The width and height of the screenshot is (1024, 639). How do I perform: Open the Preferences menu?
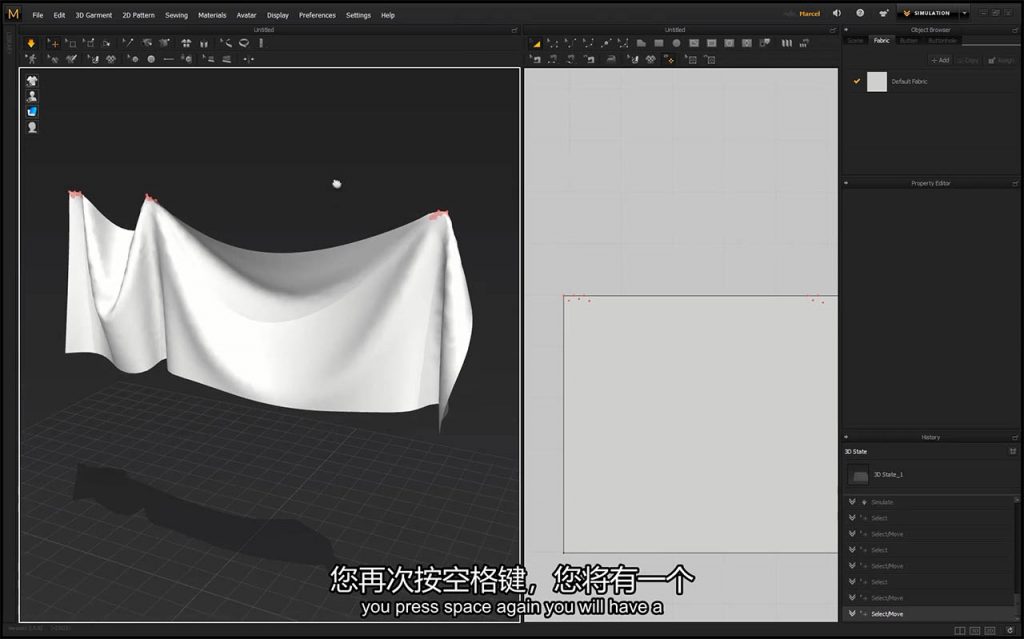coord(317,15)
